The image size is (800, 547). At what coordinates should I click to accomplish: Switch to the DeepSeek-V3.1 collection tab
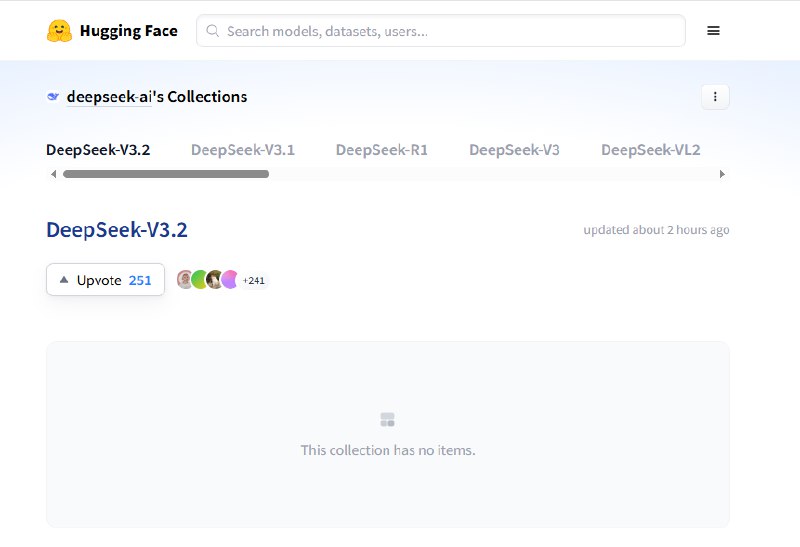(243, 150)
